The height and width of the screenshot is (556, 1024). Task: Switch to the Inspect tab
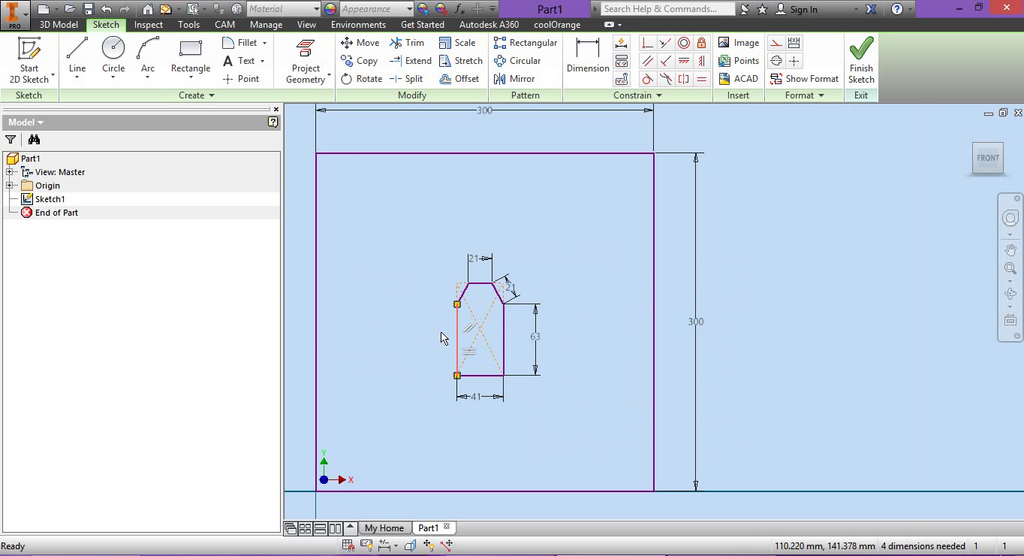(x=148, y=25)
